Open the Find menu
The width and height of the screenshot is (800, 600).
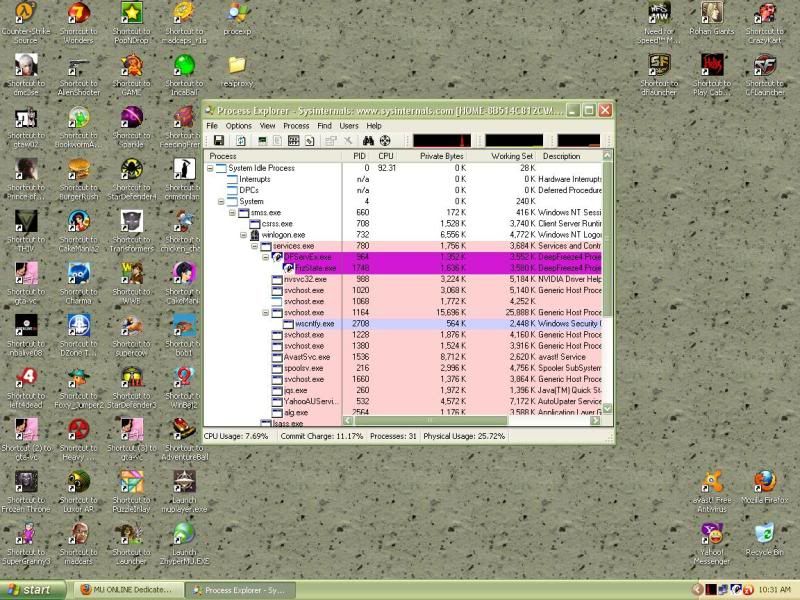pos(324,126)
